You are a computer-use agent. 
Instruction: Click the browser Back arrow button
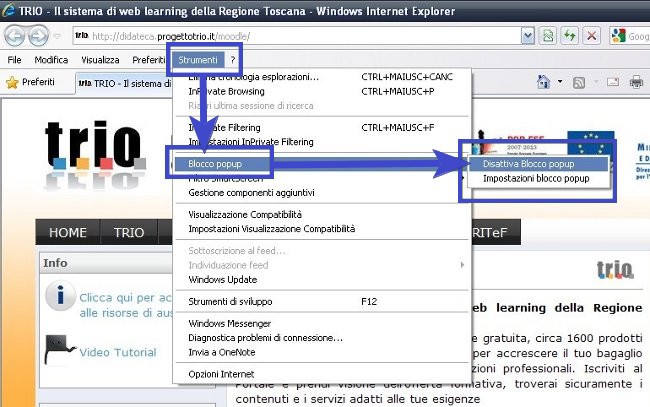(x=15, y=36)
